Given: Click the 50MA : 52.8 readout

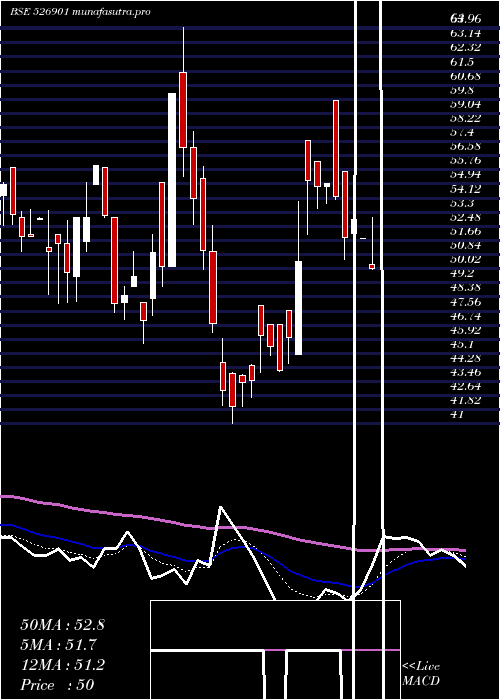Looking at the screenshot, I should coord(62,625).
